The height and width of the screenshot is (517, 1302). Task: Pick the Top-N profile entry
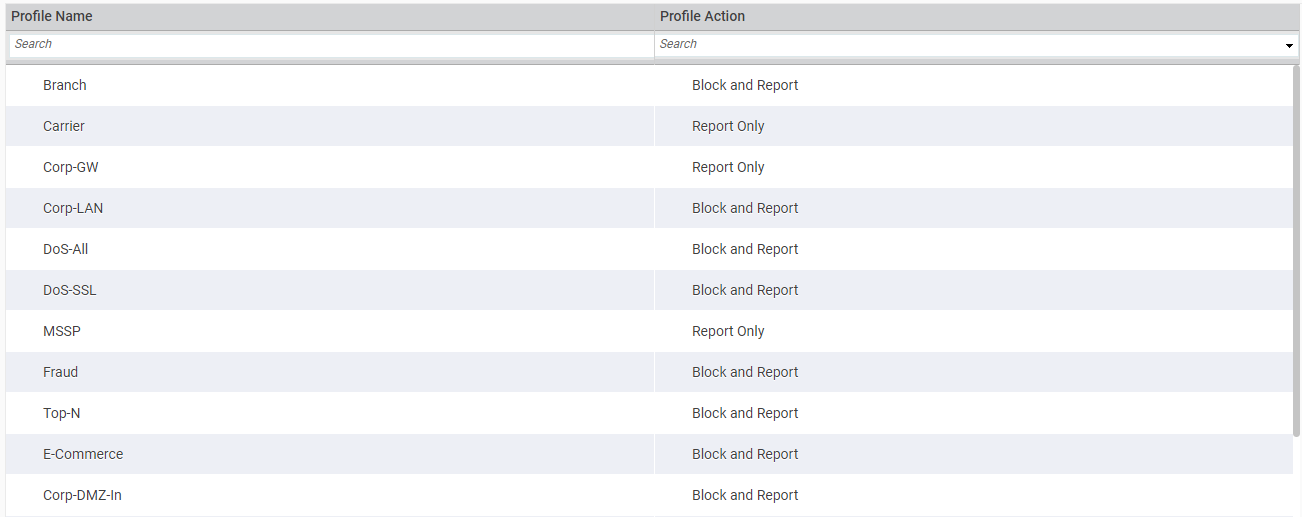pyautogui.click(x=62, y=413)
